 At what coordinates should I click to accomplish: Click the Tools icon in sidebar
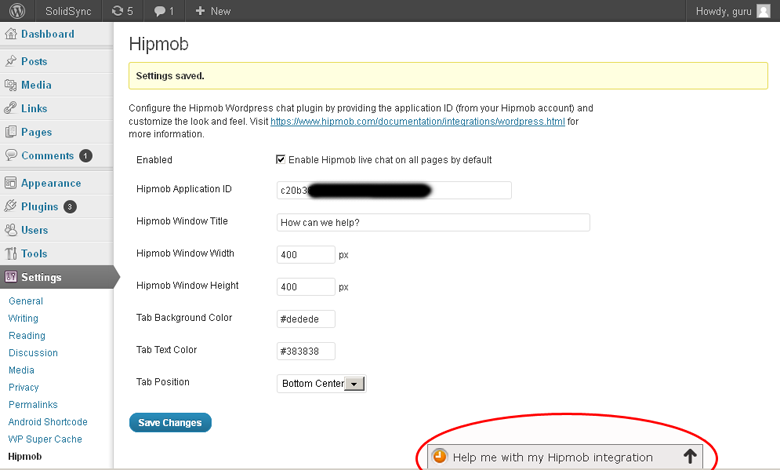10,254
